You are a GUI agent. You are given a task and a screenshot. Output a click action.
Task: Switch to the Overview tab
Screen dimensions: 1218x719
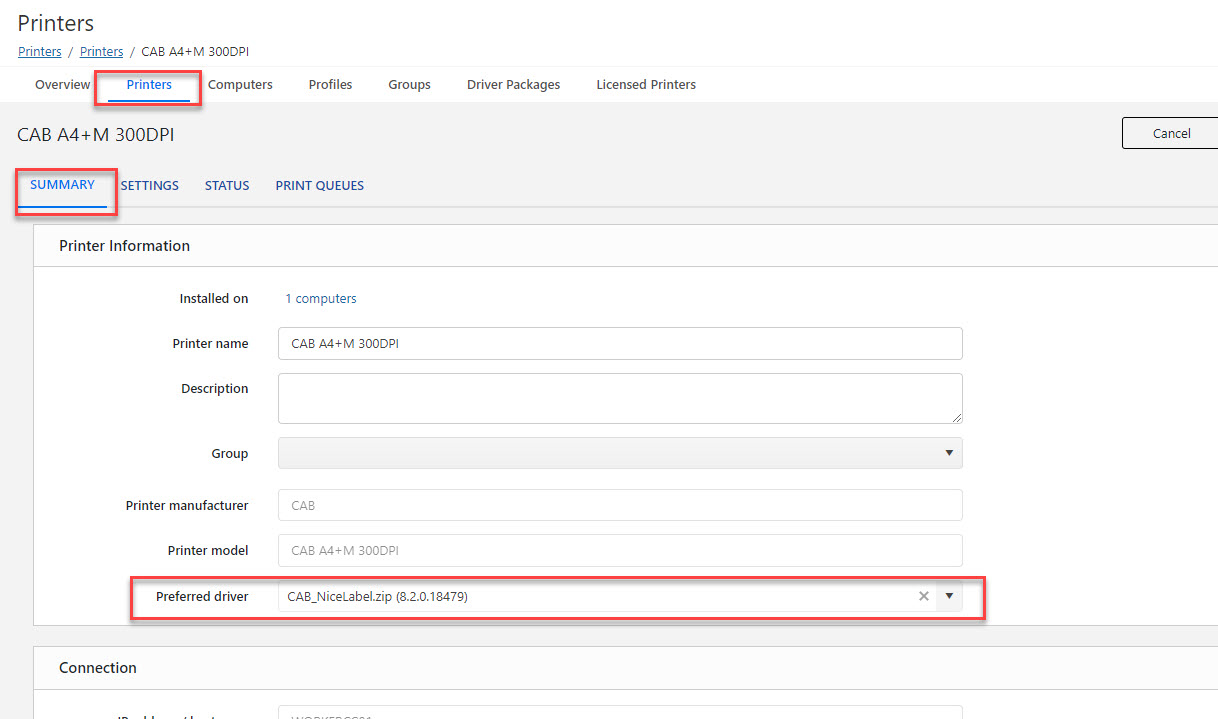pyautogui.click(x=62, y=85)
